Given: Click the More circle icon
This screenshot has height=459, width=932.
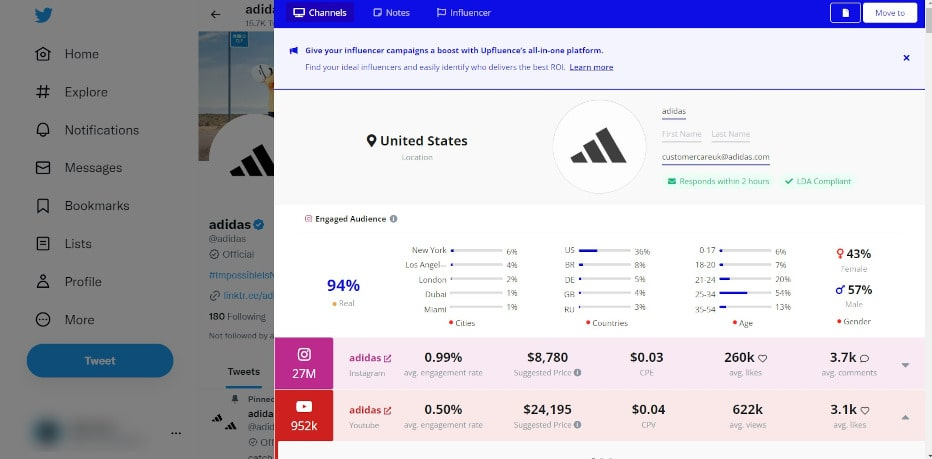Looking at the screenshot, I should [43, 320].
